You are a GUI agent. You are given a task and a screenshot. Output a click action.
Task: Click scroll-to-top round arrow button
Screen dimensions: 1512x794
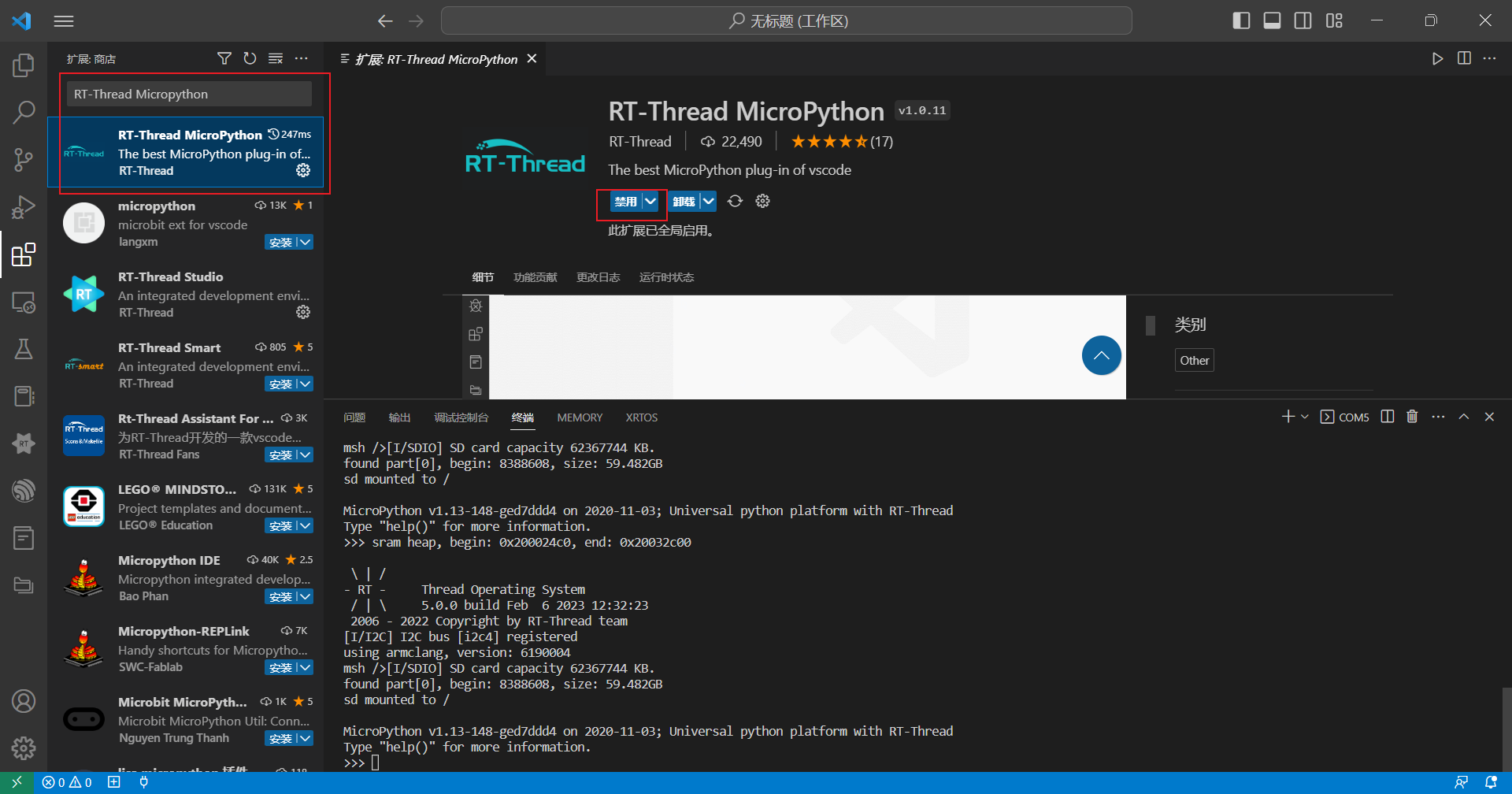(1101, 355)
